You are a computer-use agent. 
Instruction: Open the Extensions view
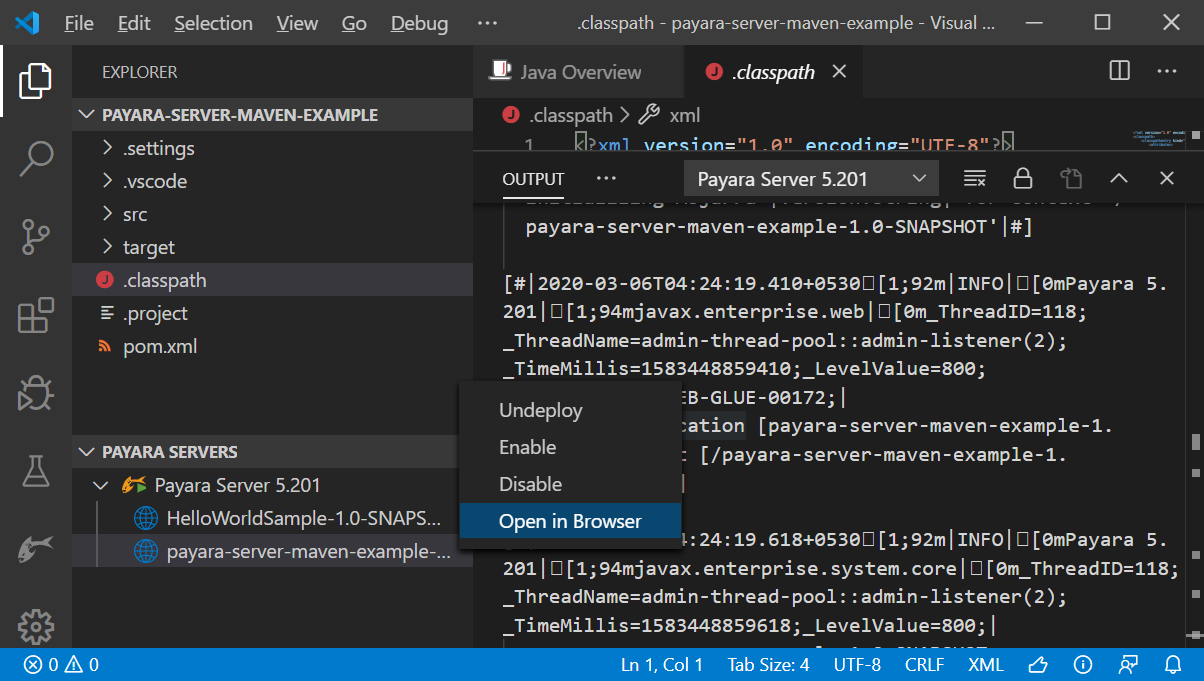(36, 315)
